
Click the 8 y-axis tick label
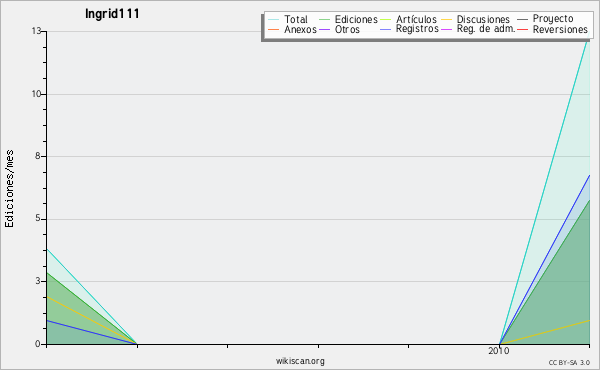[38, 156]
